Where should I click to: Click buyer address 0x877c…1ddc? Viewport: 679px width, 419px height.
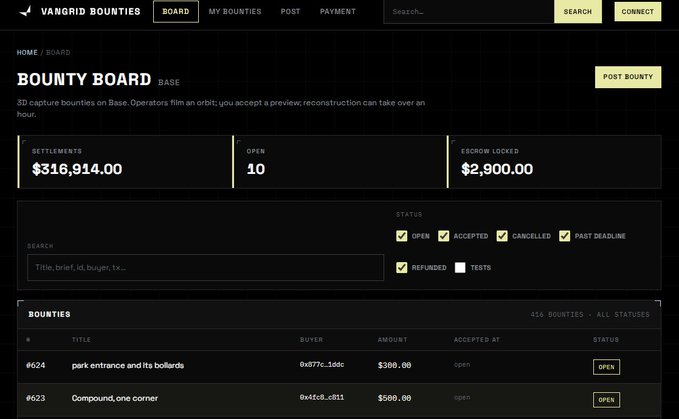click(x=322, y=364)
